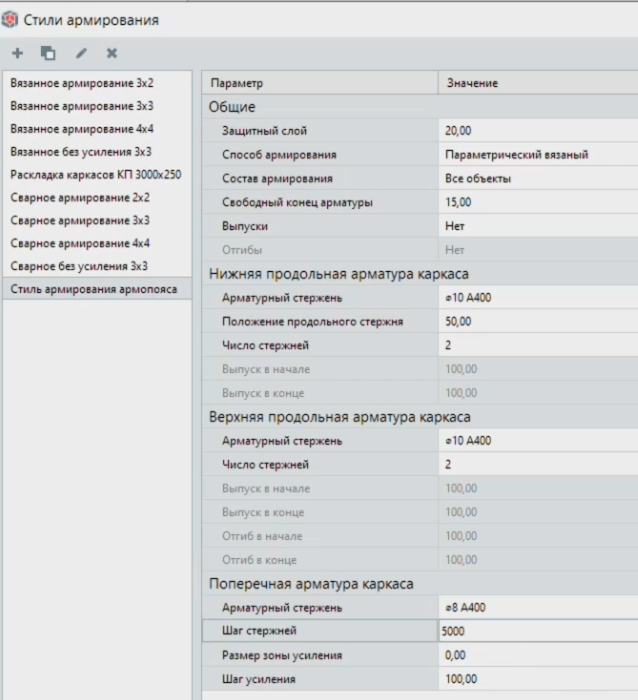Viewport: 638px width, 700px height.
Task: Click the app logo beside Стили армирования
Action: coord(9,20)
